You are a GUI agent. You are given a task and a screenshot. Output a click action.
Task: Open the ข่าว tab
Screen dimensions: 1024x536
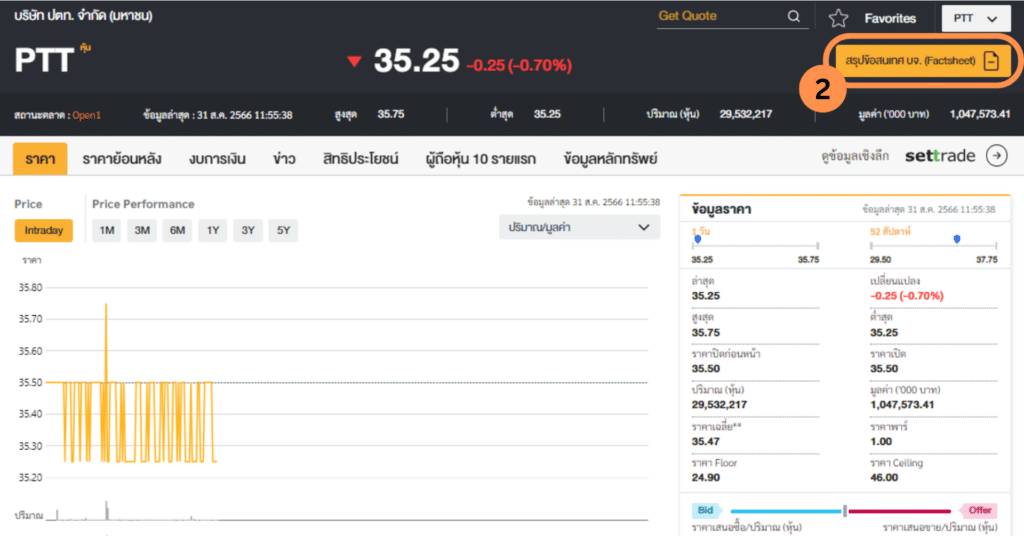(284, 159)
